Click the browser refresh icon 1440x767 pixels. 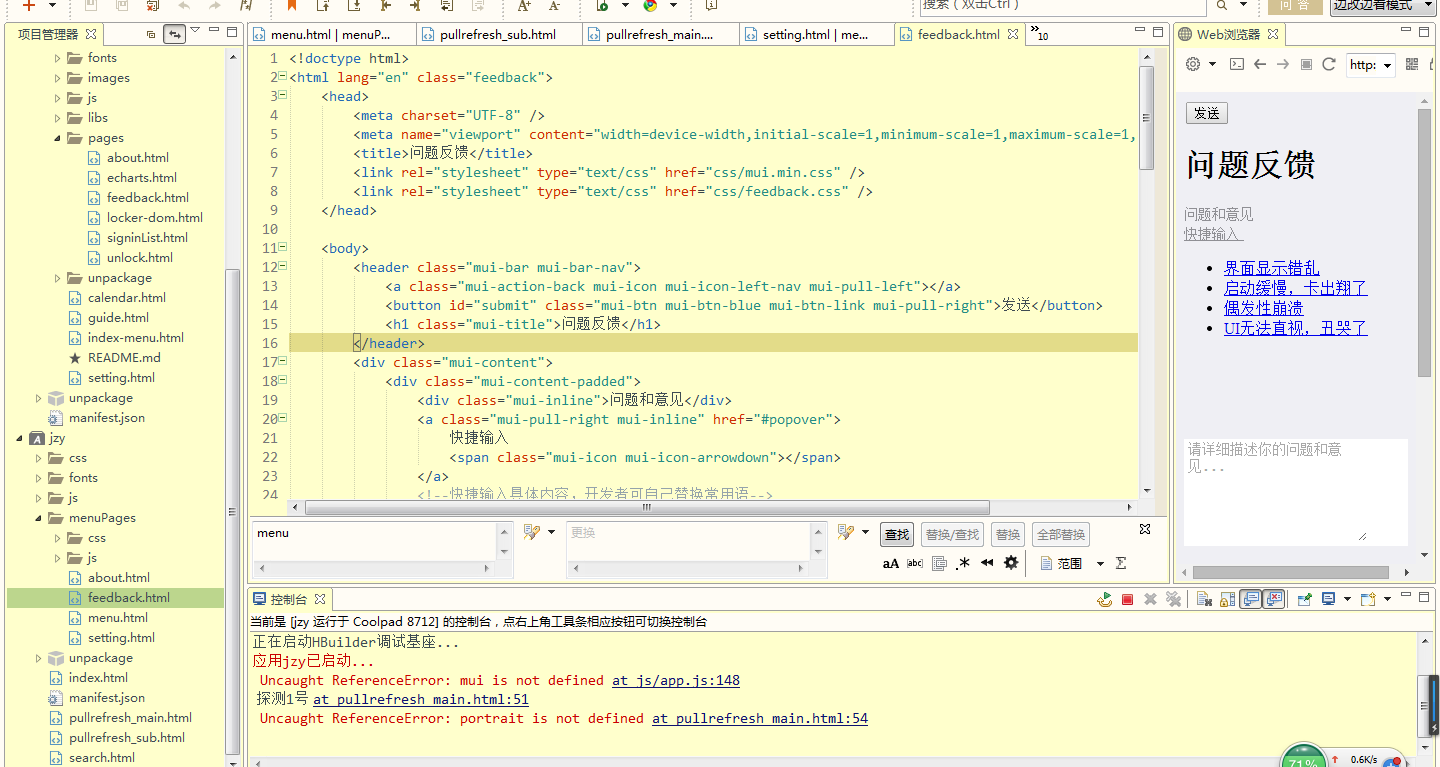(x=1329, y=64)
